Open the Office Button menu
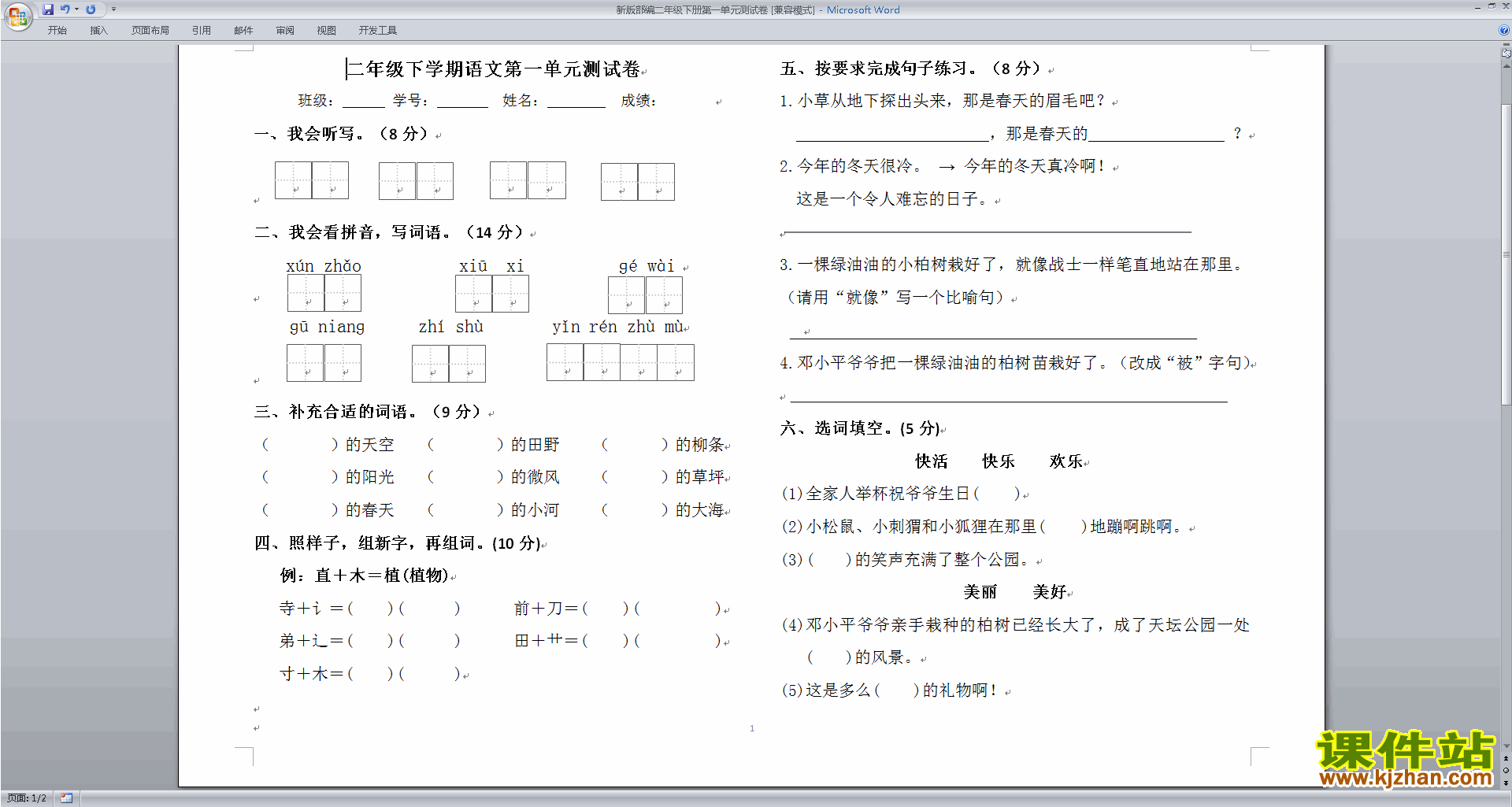 tap(17, 16)
